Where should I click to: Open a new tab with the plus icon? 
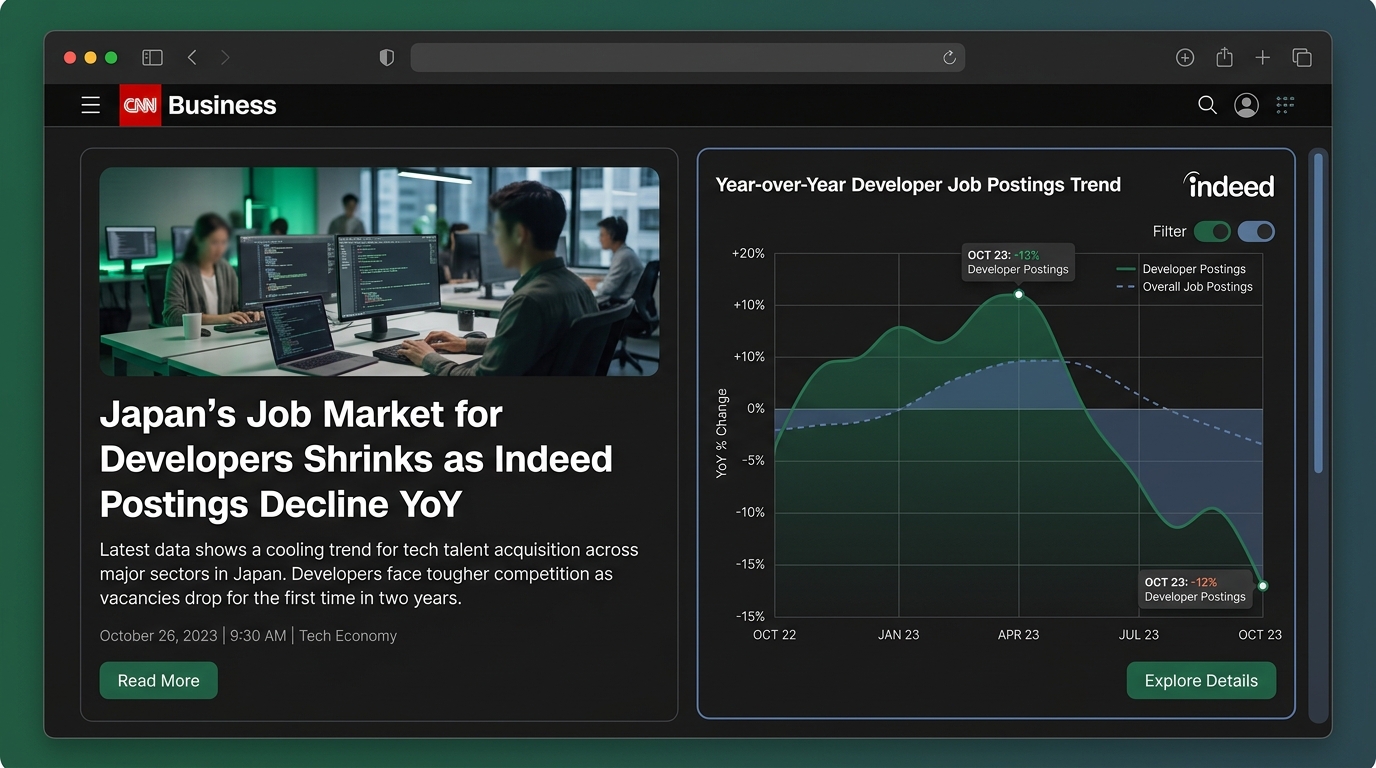tap(1263, 58)
